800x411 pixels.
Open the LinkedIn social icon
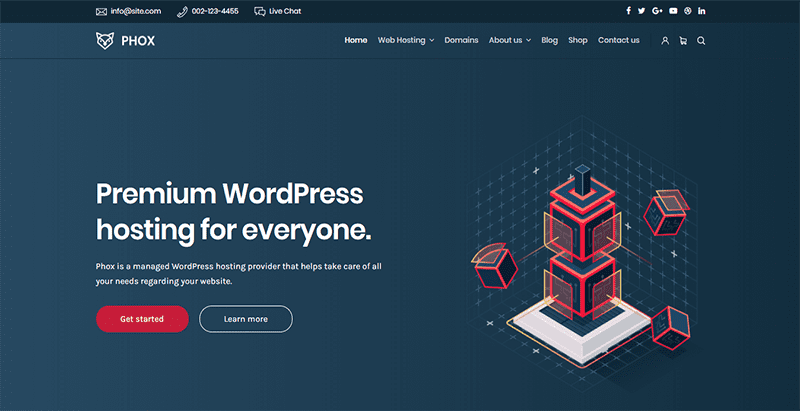click(x=702, y=11)
